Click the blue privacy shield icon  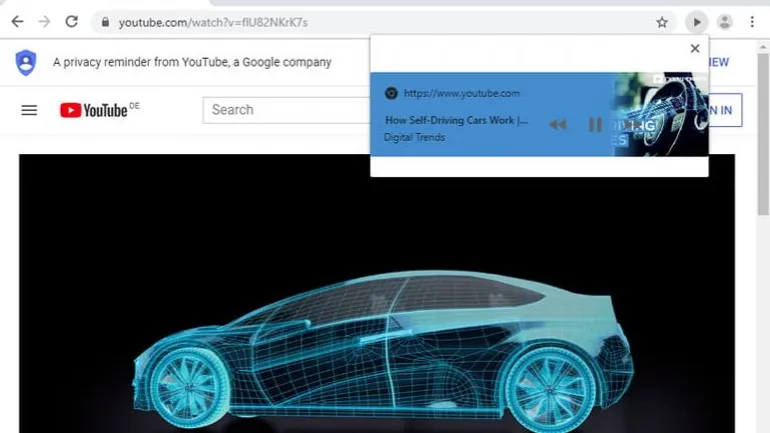[x=26, y=62]
